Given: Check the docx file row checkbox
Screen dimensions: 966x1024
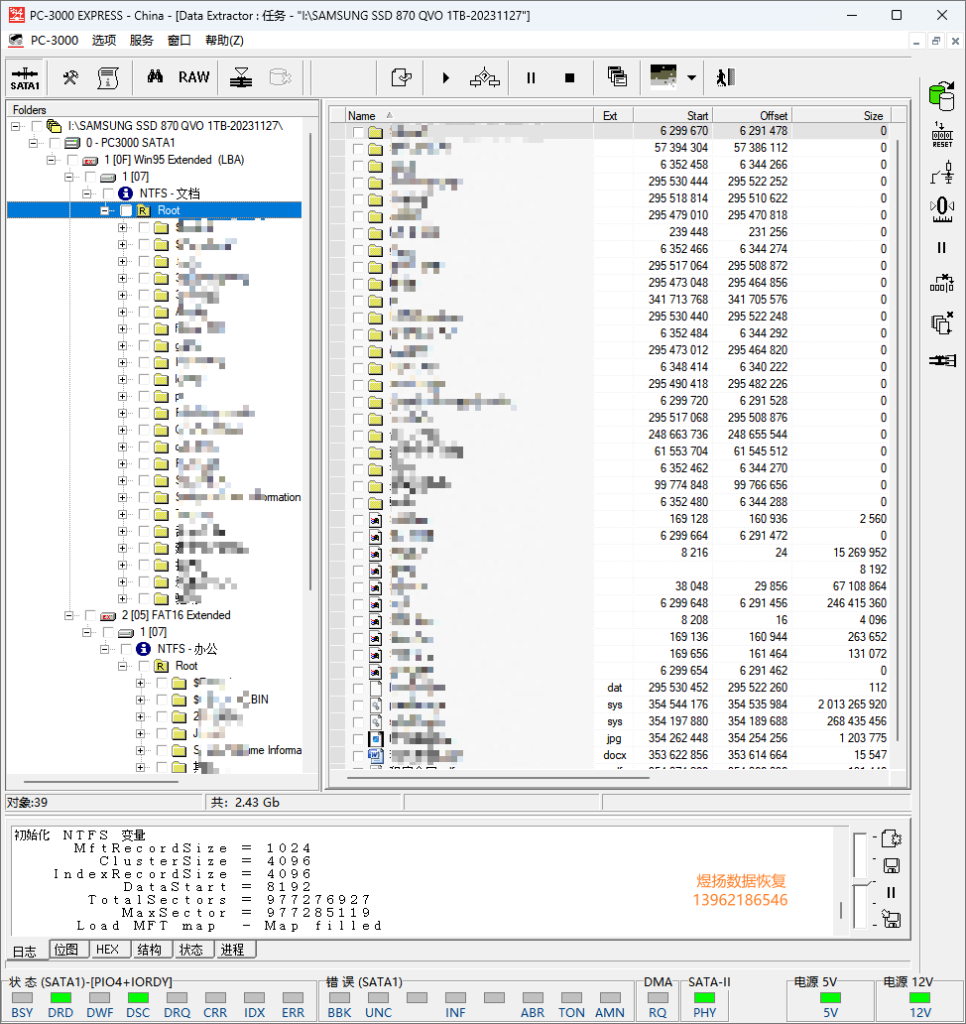Looking at the screenshot, I should pos(357,756).
